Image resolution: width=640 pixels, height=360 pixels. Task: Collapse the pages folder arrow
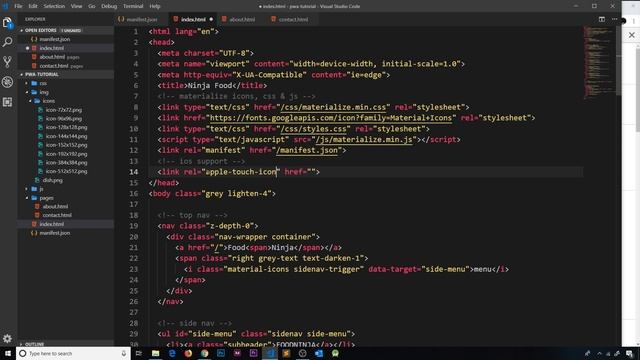click(x=27, y=198)
